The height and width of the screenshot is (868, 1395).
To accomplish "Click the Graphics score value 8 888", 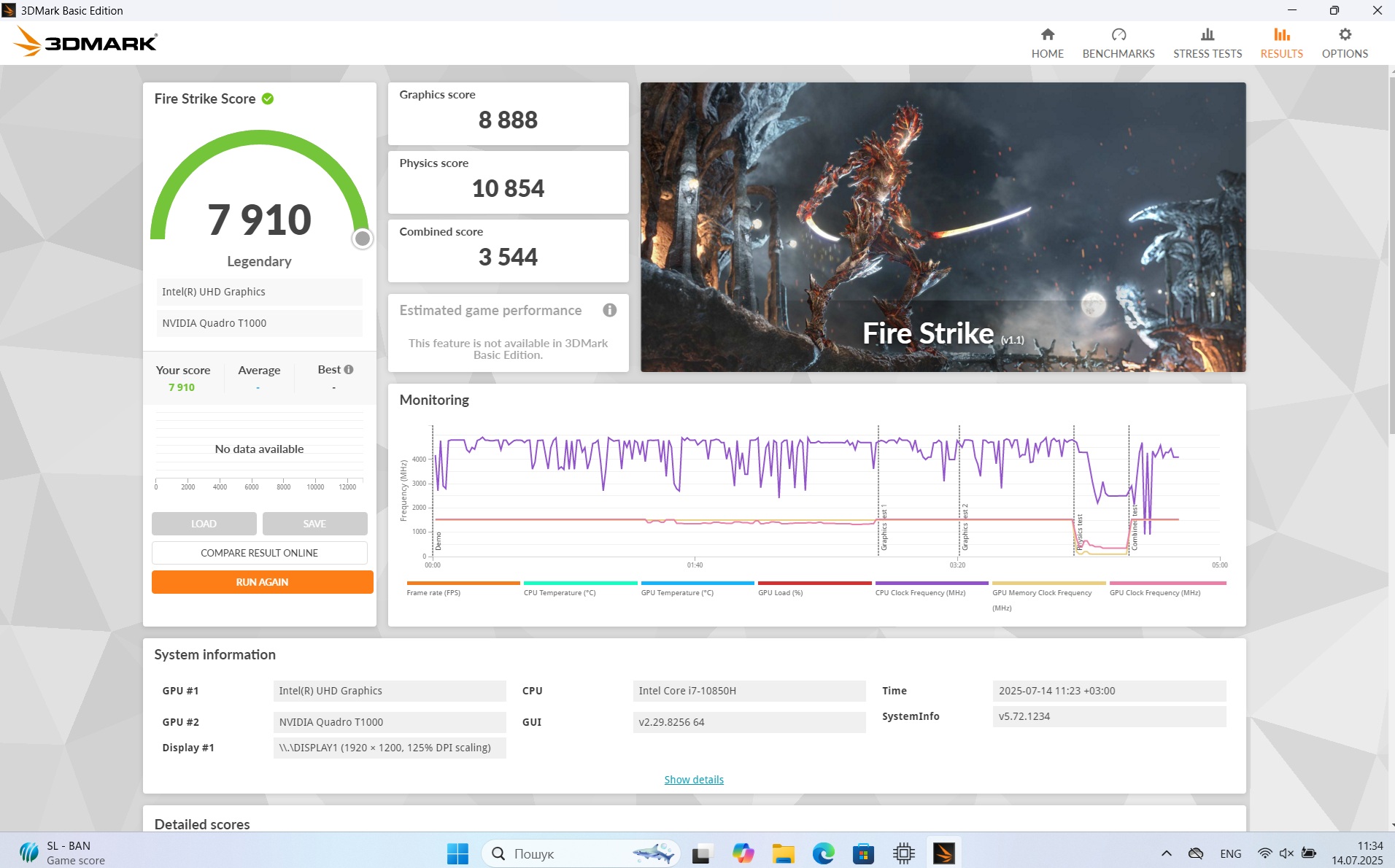I will click(508, 120).
